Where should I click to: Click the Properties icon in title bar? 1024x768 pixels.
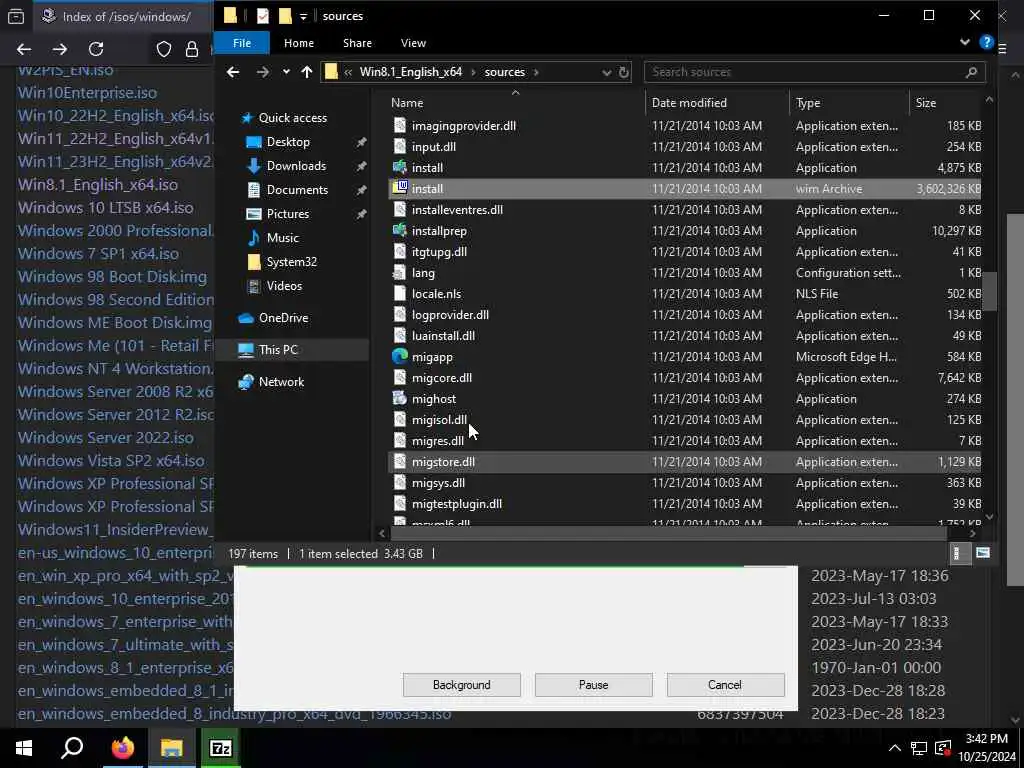(263, 16)
